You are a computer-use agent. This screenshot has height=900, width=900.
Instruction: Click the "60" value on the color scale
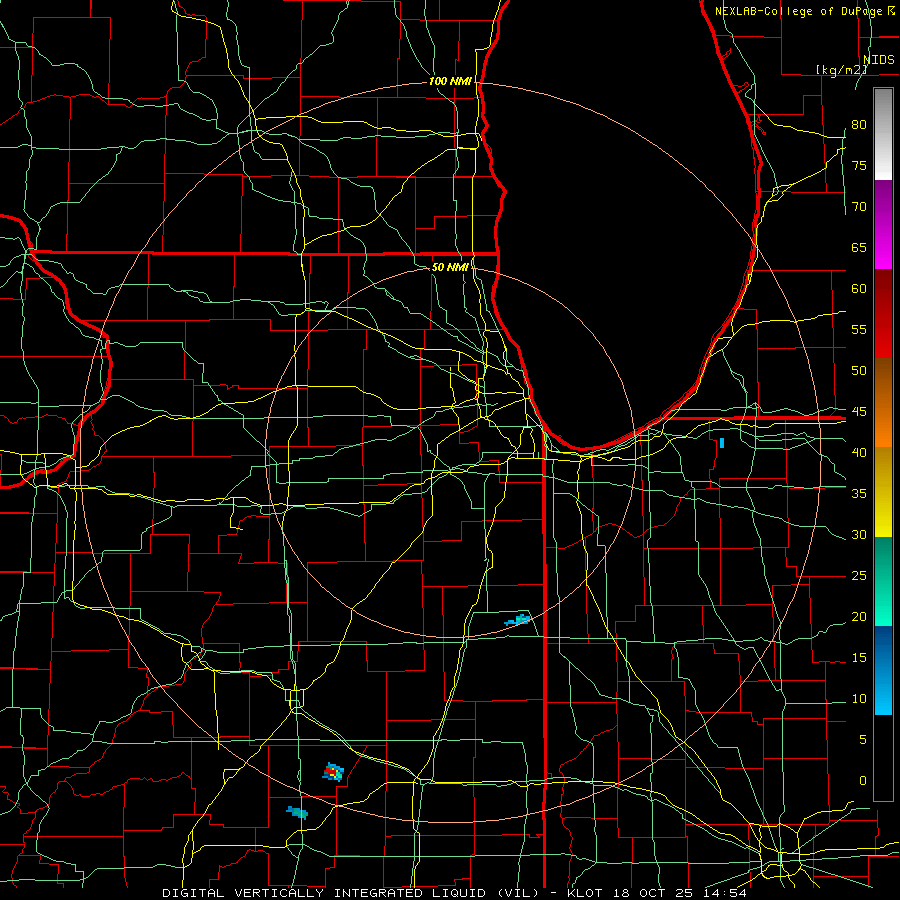click(859, 289)
